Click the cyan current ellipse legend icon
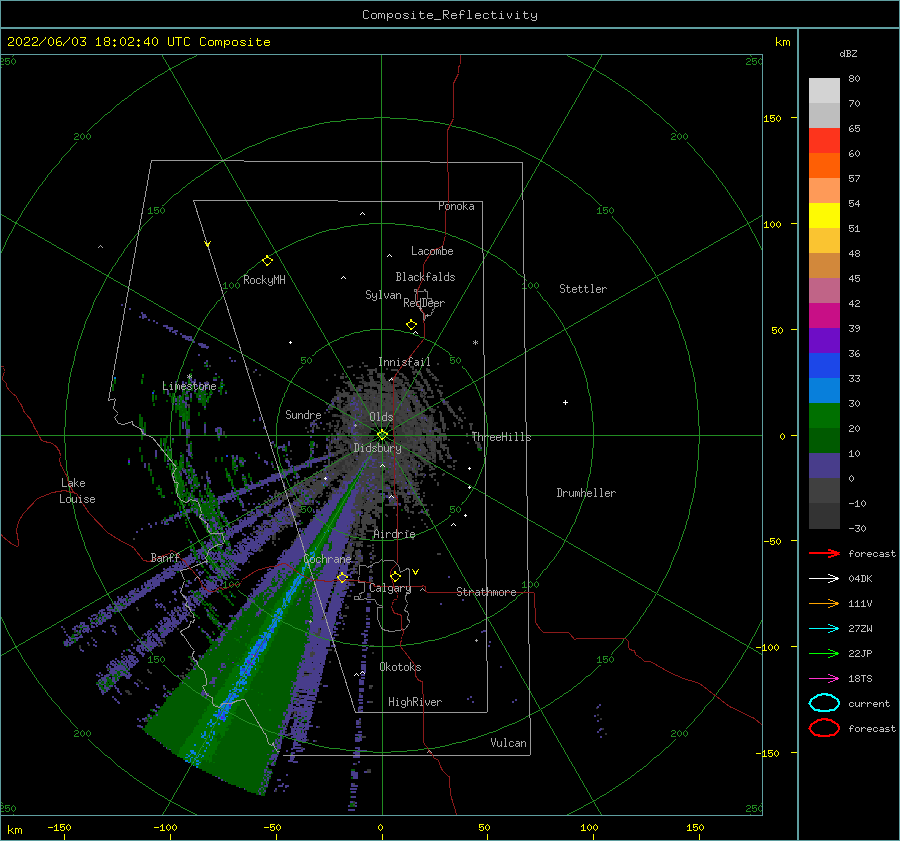Viewport: 900px width, 841px height. pos(824,703)
